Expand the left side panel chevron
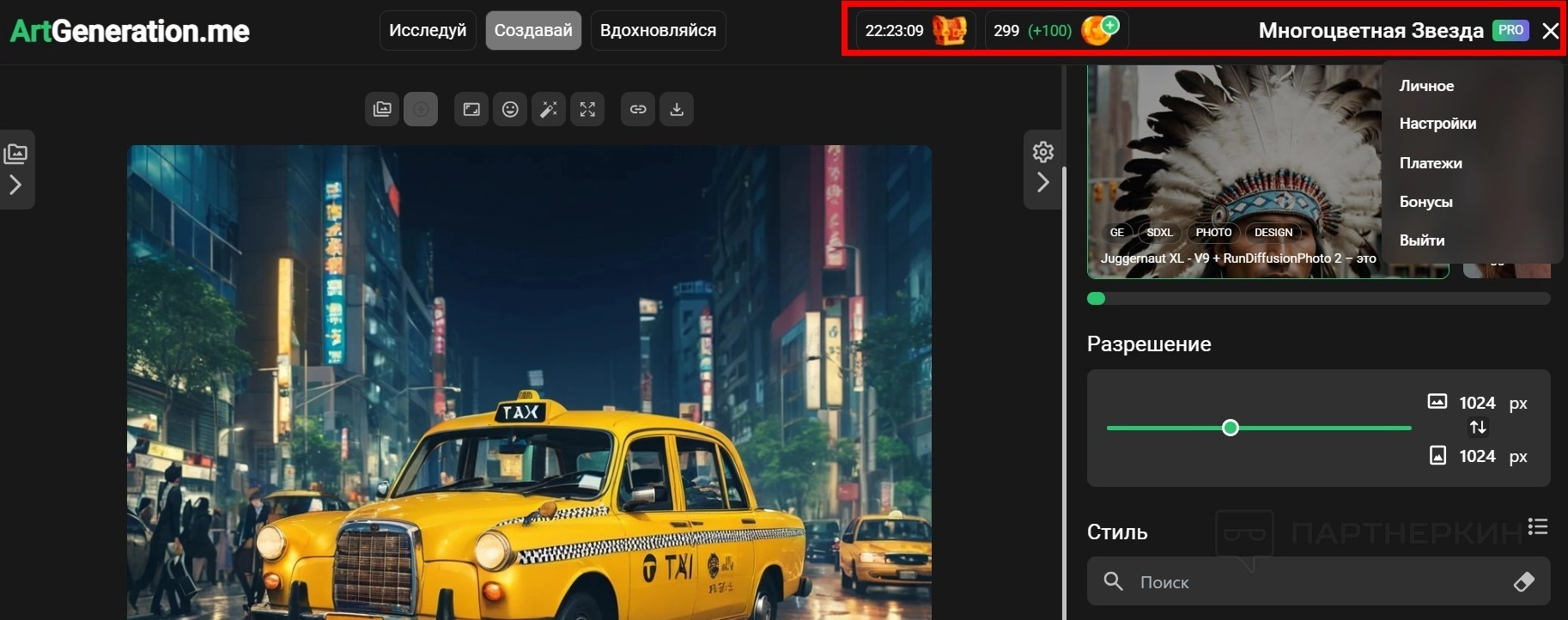 click(15, 185)
